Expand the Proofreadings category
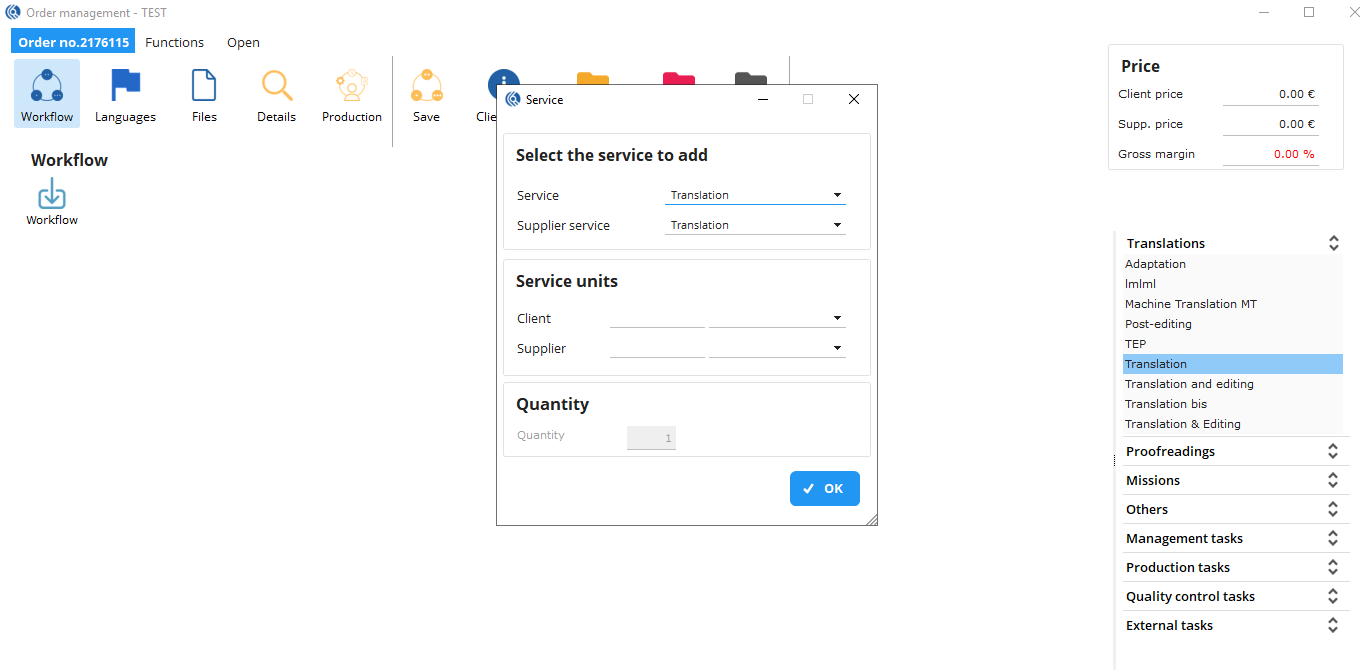This screenshot has height=670, width=1371. [1332, 452]
